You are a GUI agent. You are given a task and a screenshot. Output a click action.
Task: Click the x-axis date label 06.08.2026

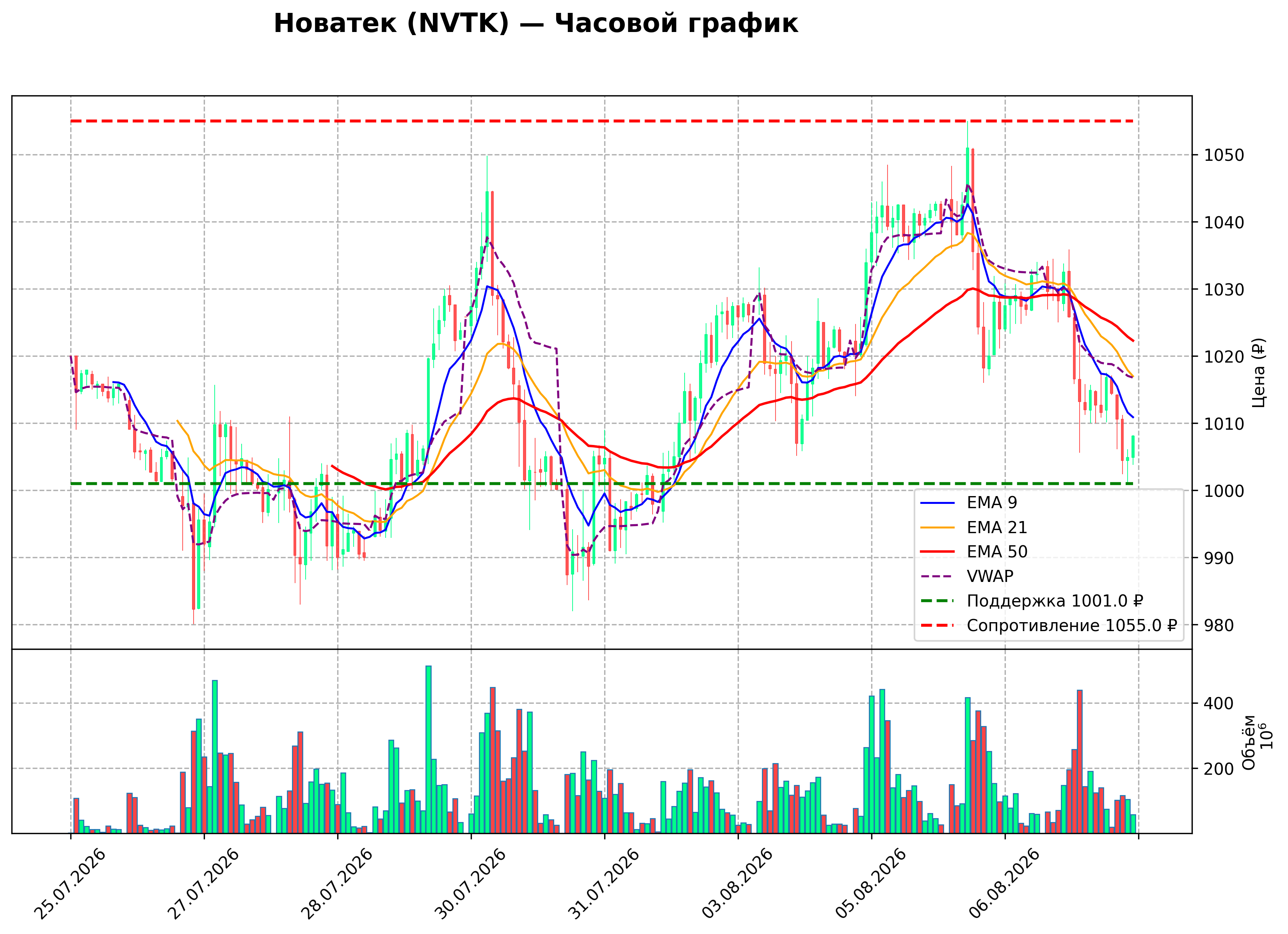pyautogui.click(x=1004, y=884)
